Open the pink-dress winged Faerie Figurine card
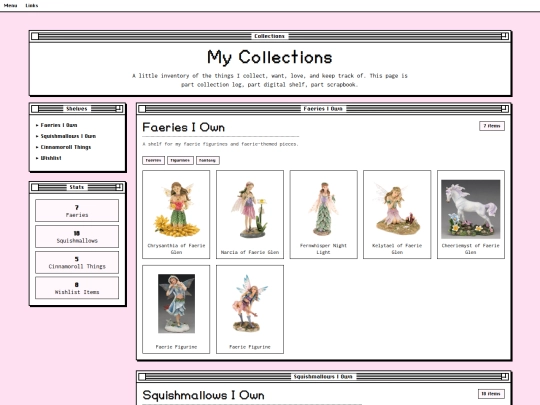The image size is (540, 405). tap(250, 309)
